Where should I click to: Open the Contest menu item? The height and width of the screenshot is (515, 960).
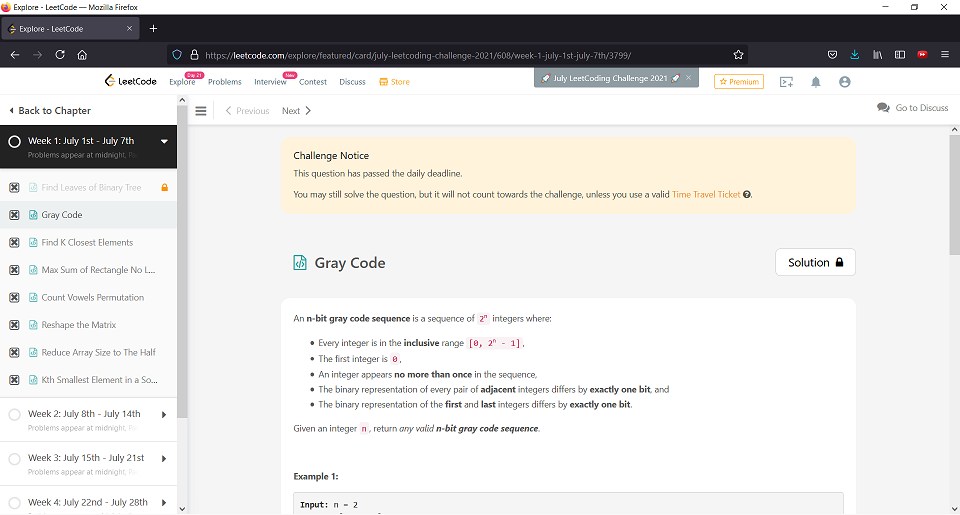pos(313,82)
